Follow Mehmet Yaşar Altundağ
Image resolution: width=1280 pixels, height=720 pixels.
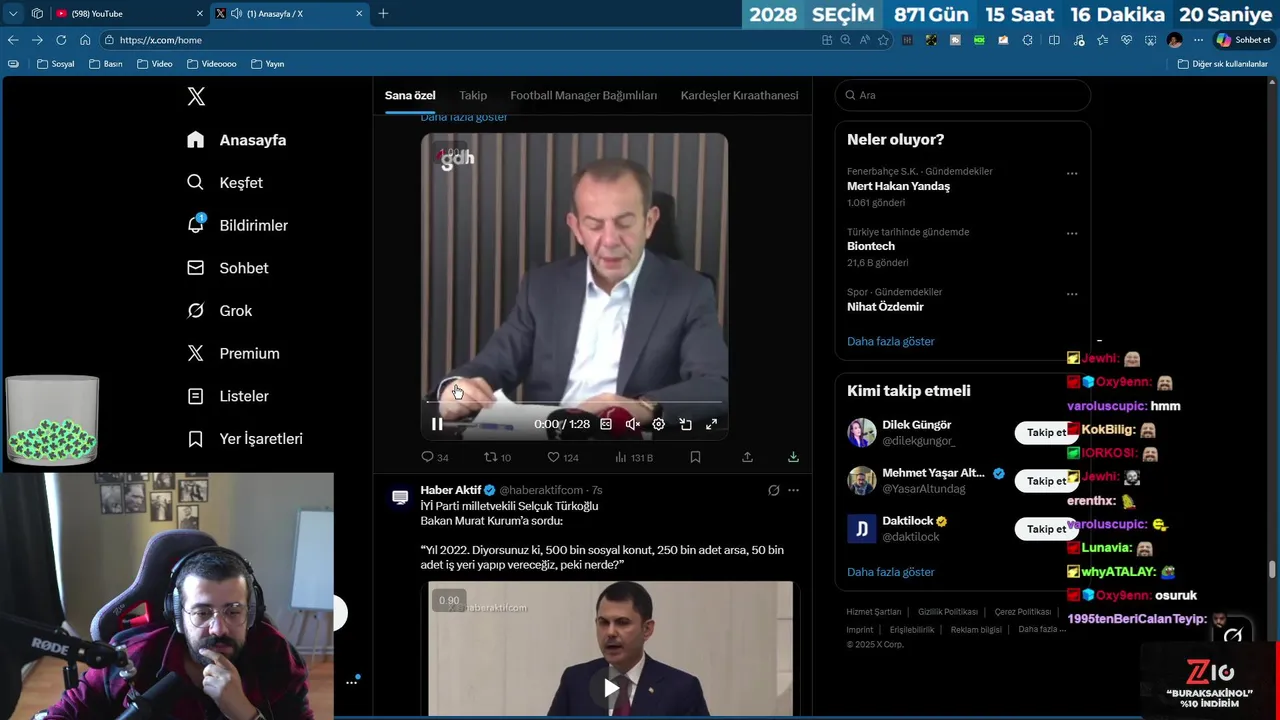pos(1046,481)
